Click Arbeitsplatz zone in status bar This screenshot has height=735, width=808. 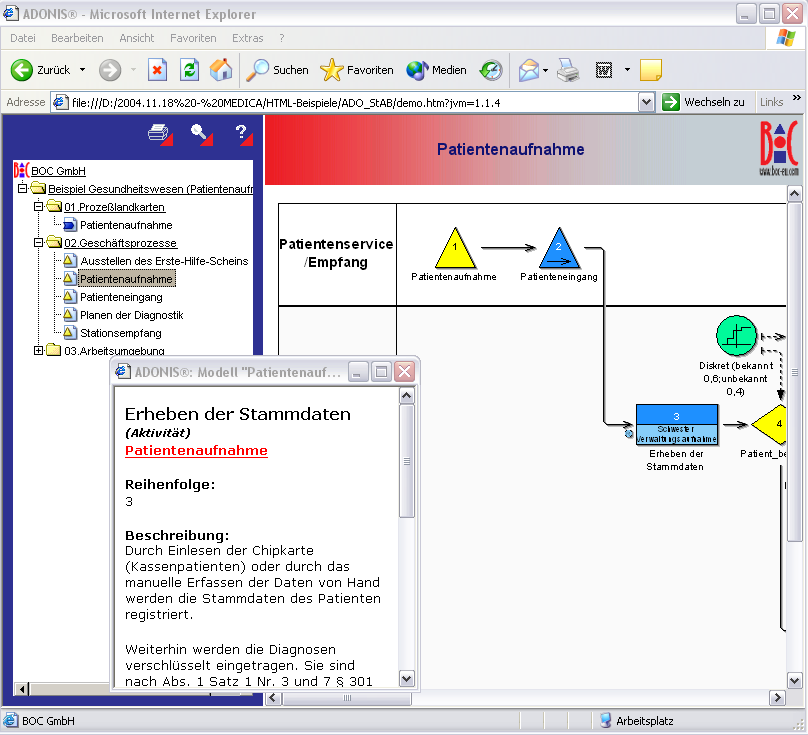(637, 721)
